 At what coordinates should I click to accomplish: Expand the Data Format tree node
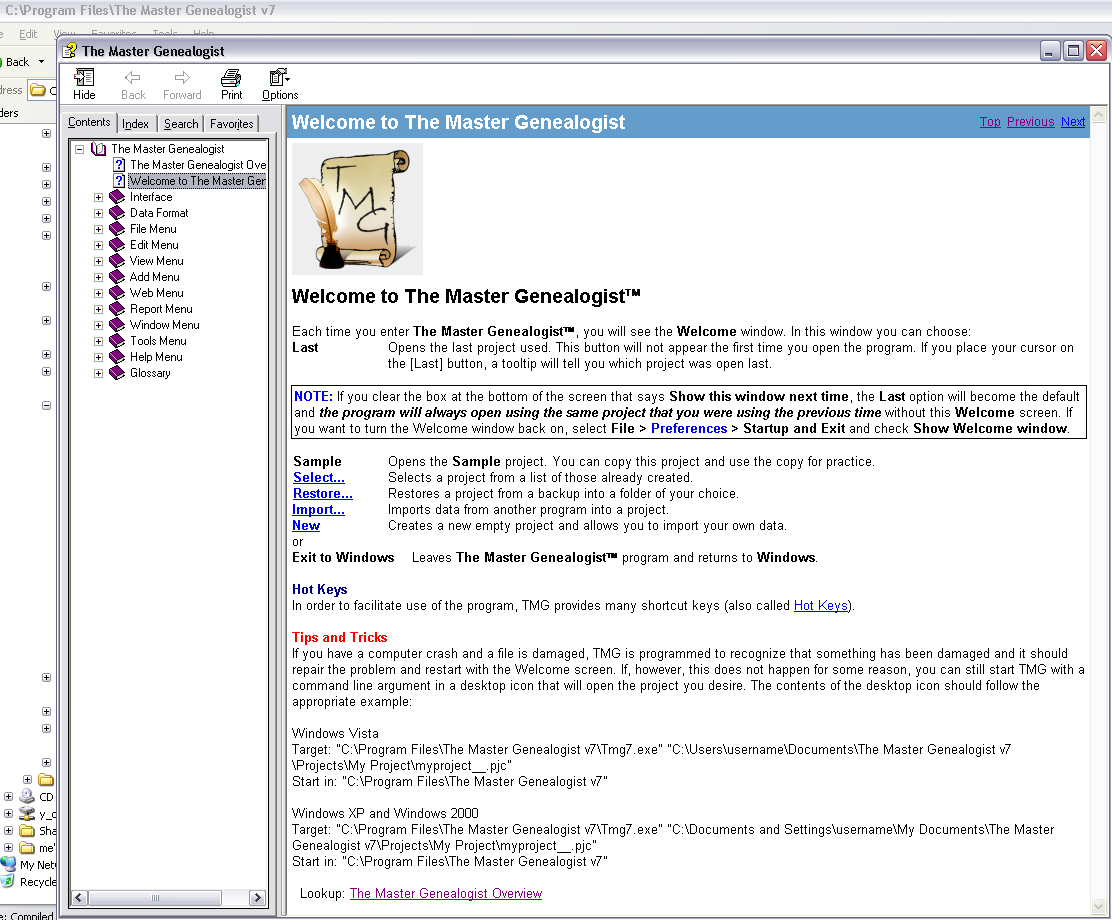point(99,213)
